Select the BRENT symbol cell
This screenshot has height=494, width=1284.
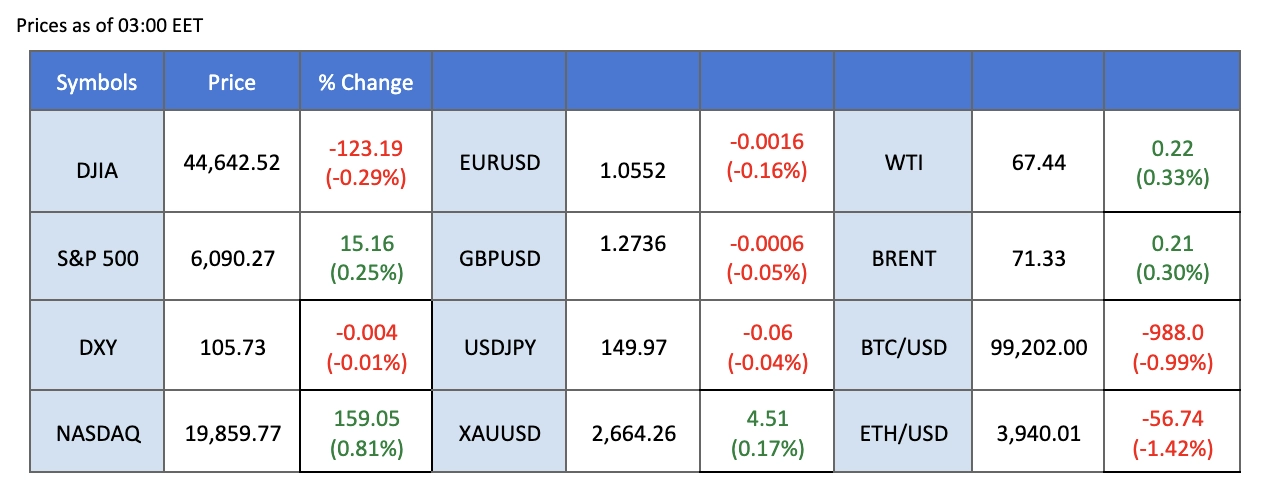click(x=903, y=259)
